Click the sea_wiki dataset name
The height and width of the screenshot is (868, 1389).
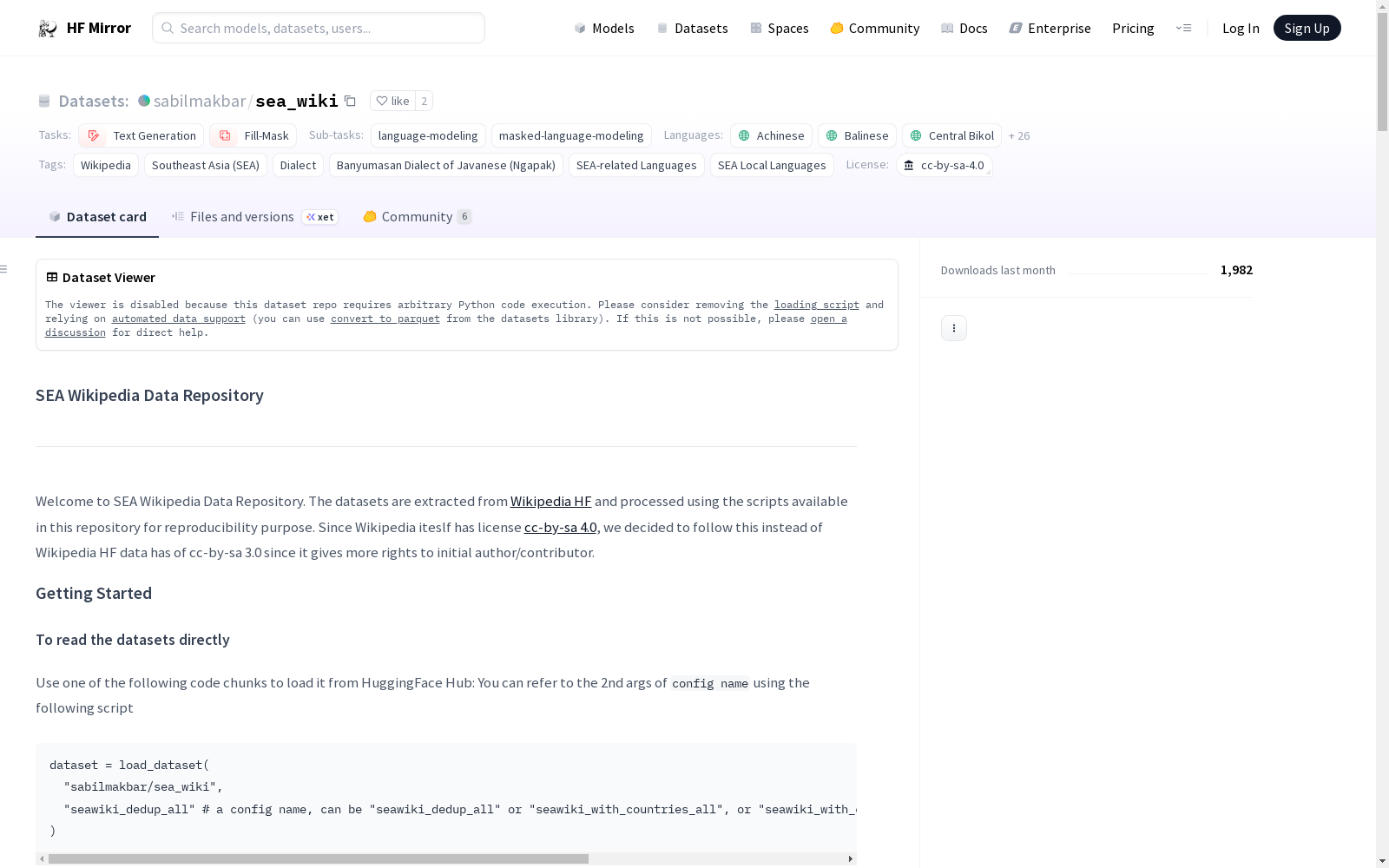coord(297,101)
